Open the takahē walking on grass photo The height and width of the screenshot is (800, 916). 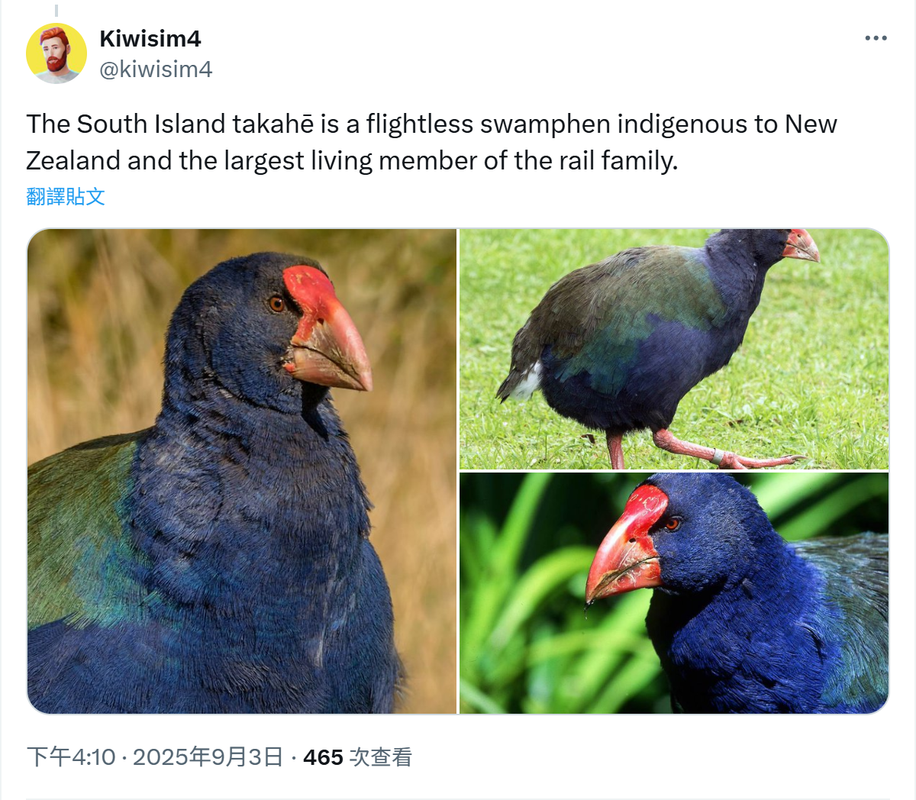[674, 349]
